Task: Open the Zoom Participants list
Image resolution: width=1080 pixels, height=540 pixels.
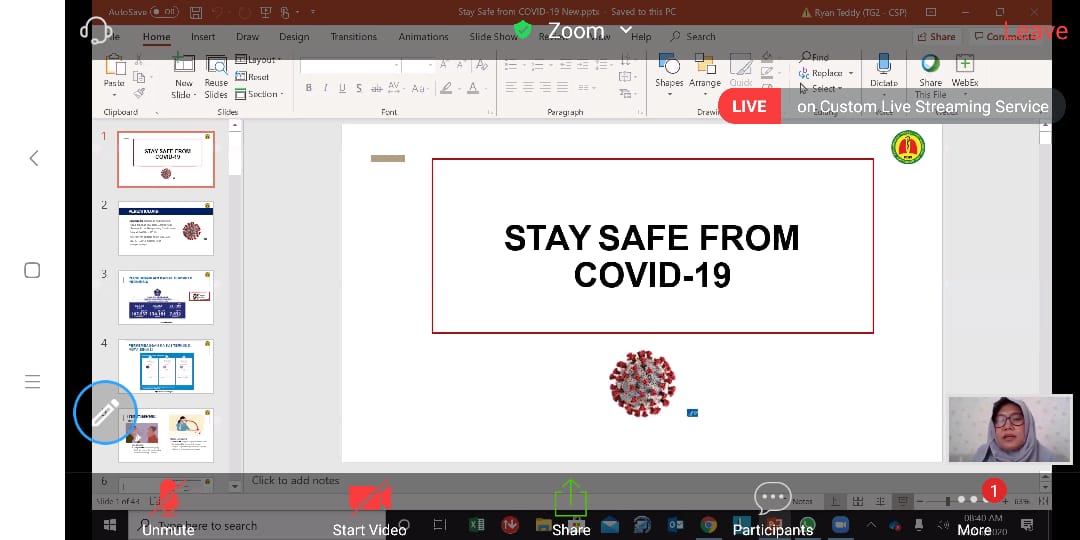Action: click(773, 509)
